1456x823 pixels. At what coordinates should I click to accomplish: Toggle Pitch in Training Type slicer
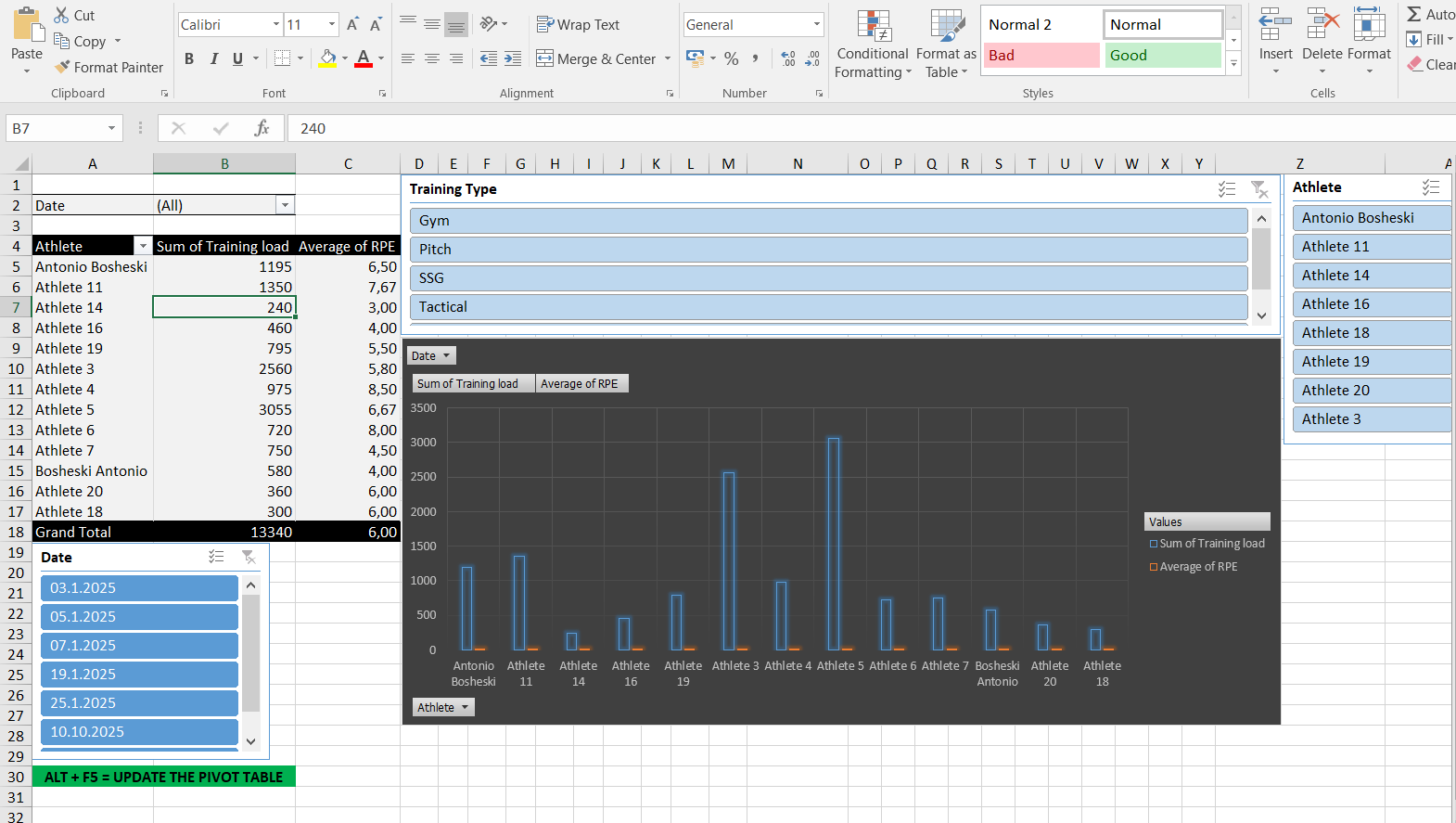pos(828,249)
